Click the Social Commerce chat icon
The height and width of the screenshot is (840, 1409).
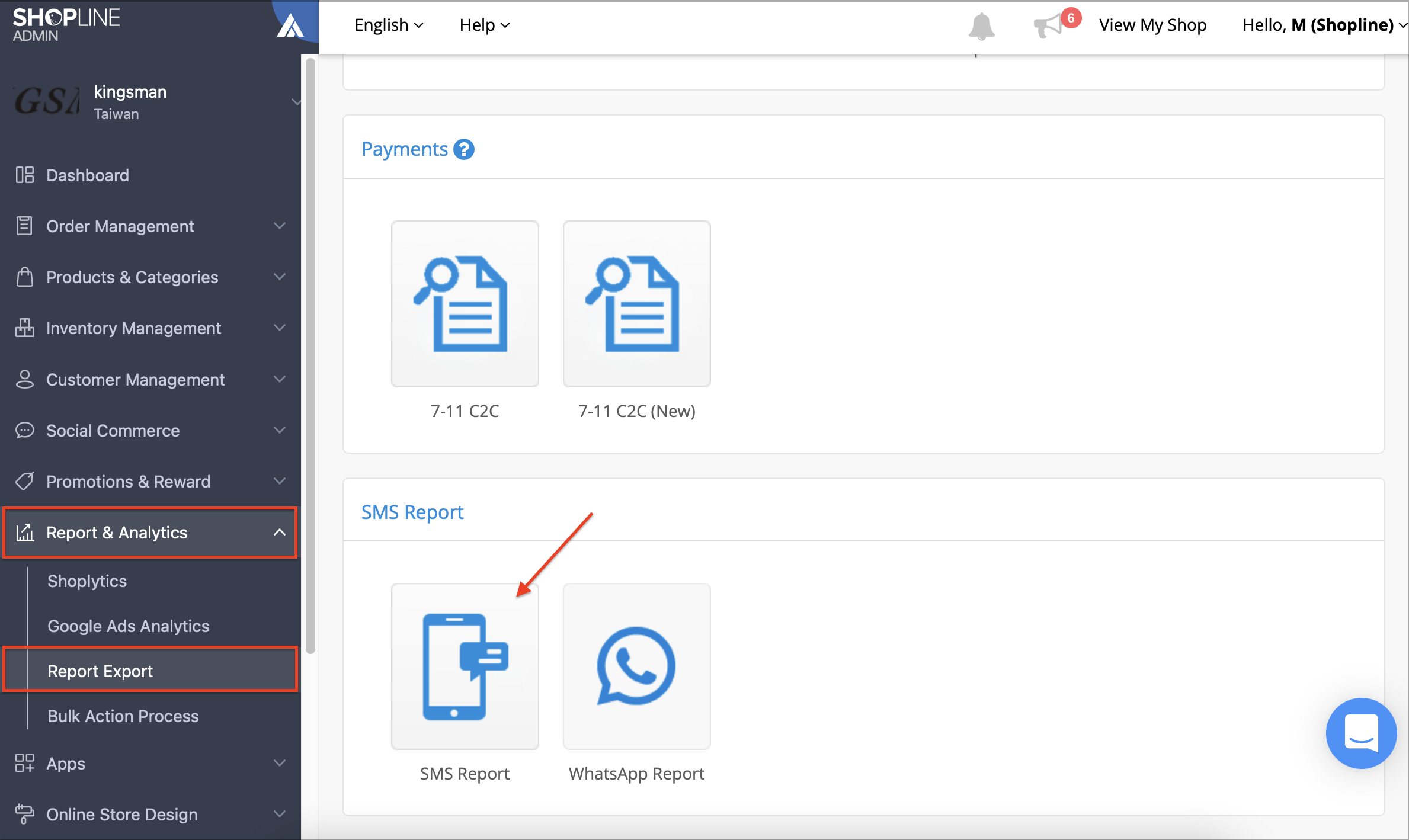[24, 430]
